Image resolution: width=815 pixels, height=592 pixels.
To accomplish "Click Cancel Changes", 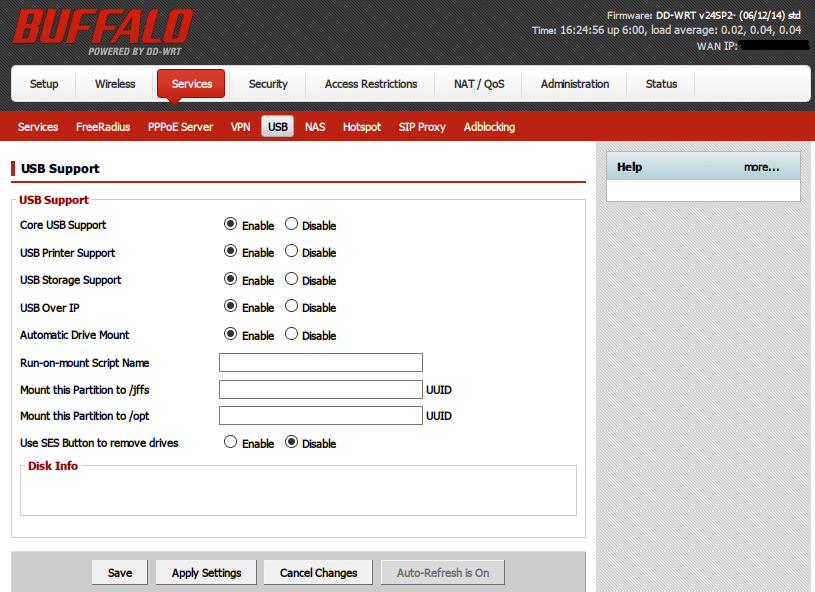I will pos(318,573).
